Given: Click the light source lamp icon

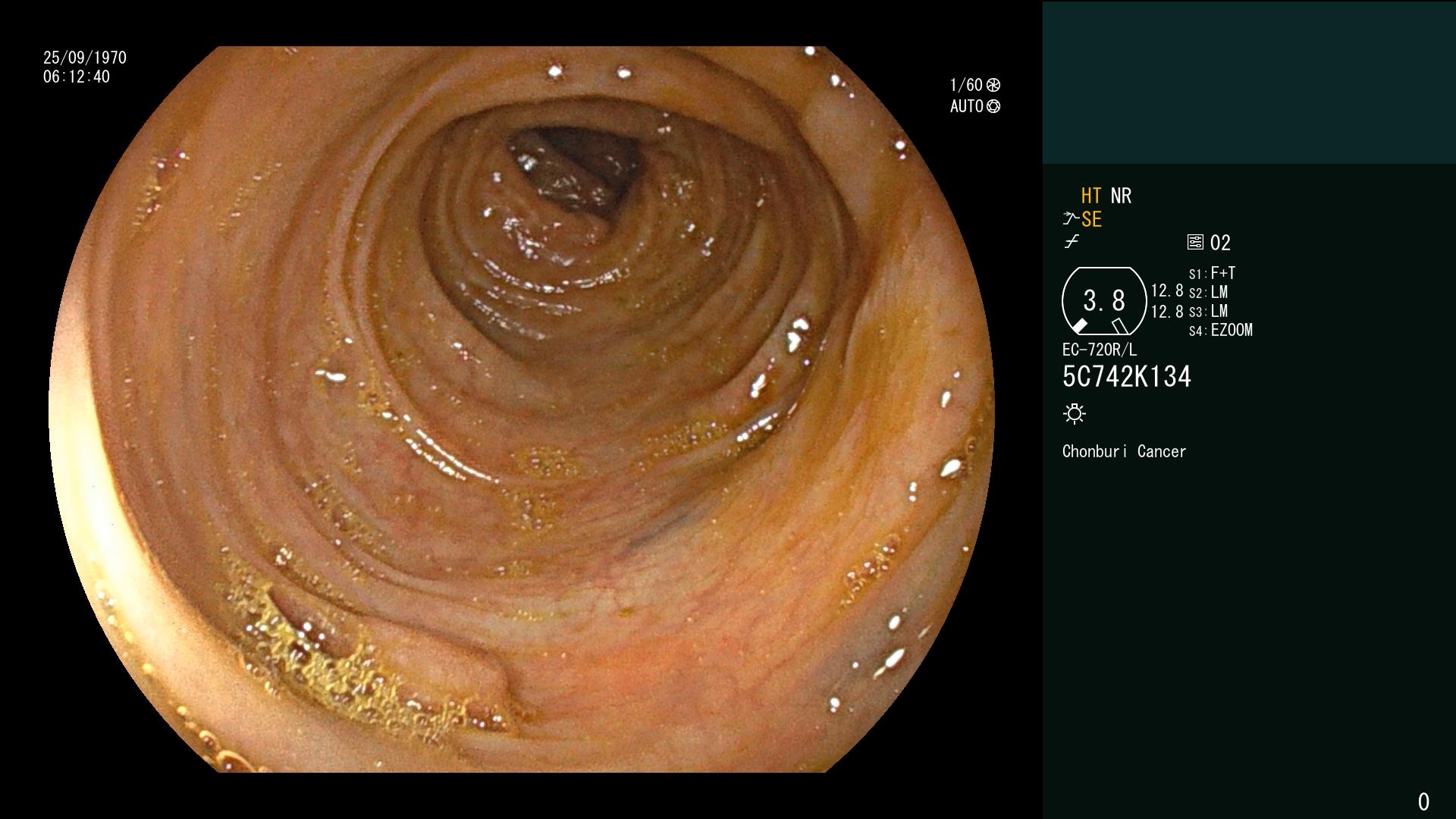Looking at the screenshot, I should [x=1075, y=413].
